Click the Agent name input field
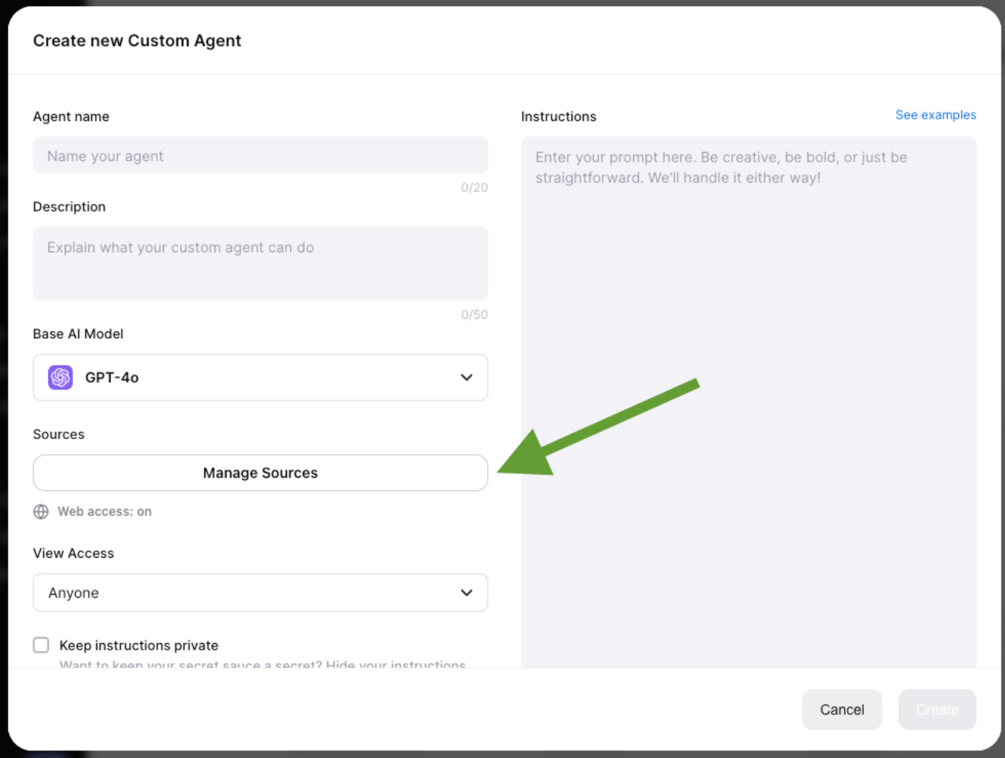The image size is (1005, 758). tap(260, 155)
